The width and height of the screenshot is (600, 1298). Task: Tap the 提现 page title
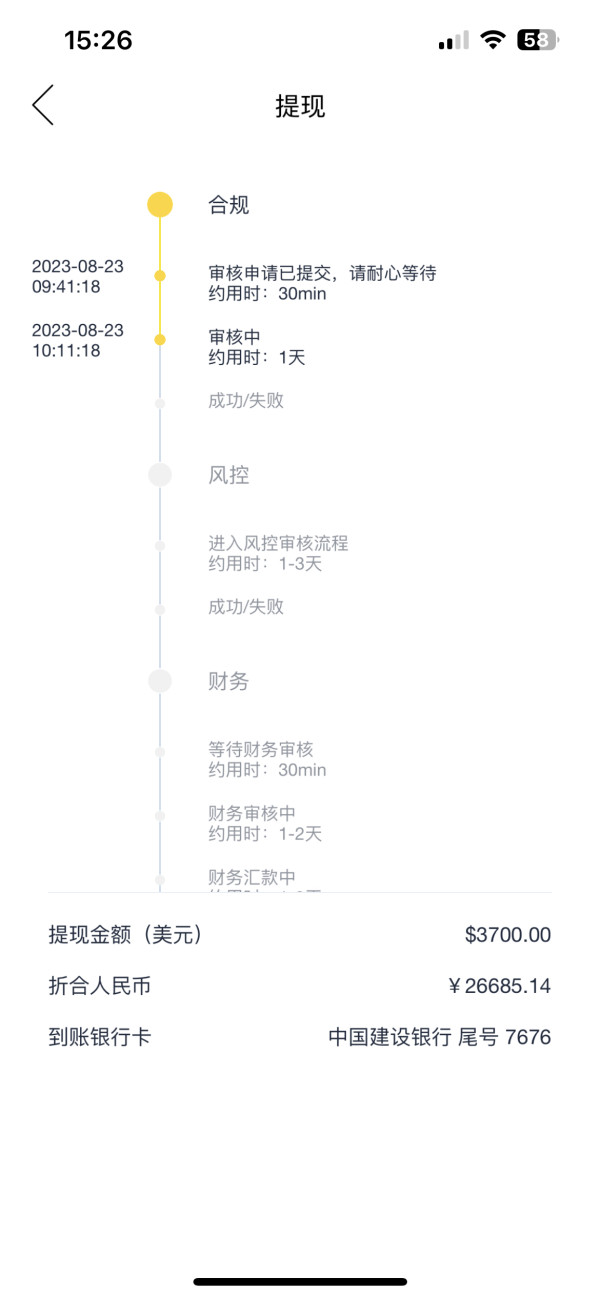300,107
